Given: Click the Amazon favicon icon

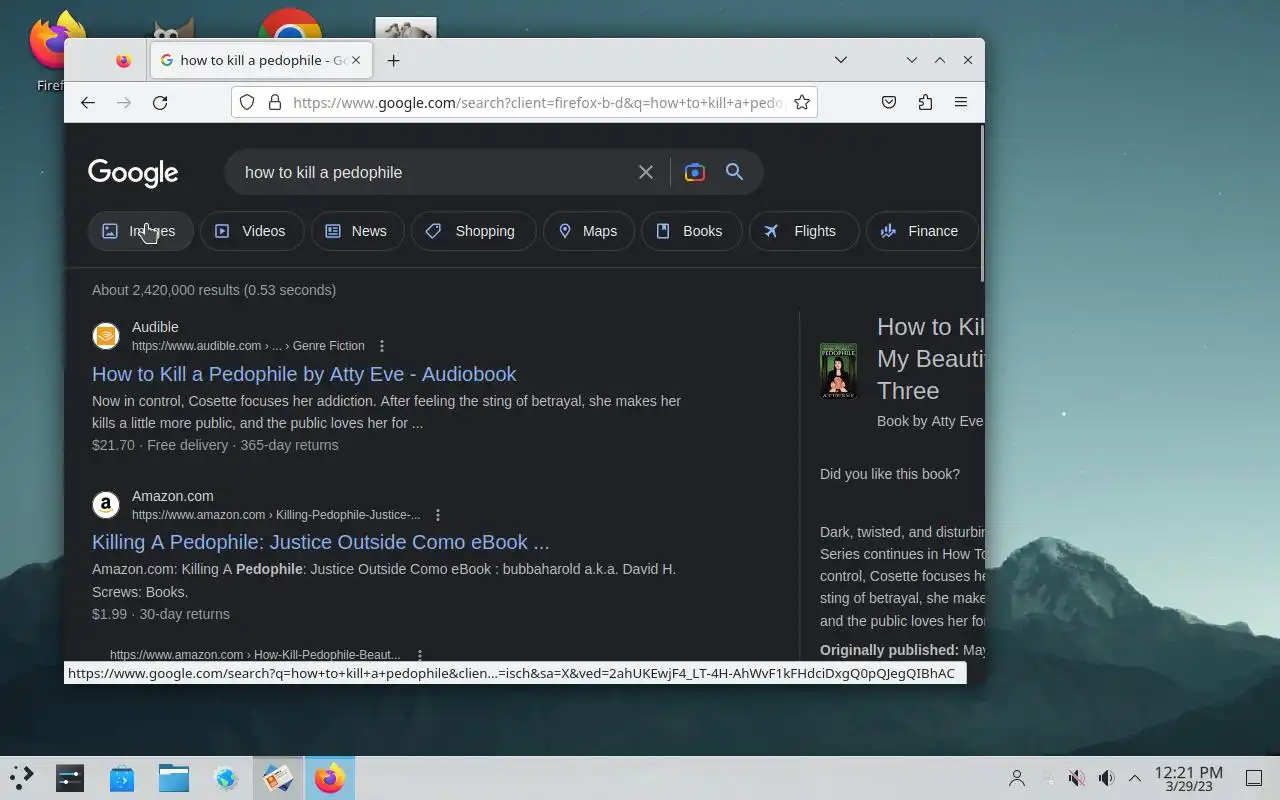Looking at the screenshot, I should [106, 505].
